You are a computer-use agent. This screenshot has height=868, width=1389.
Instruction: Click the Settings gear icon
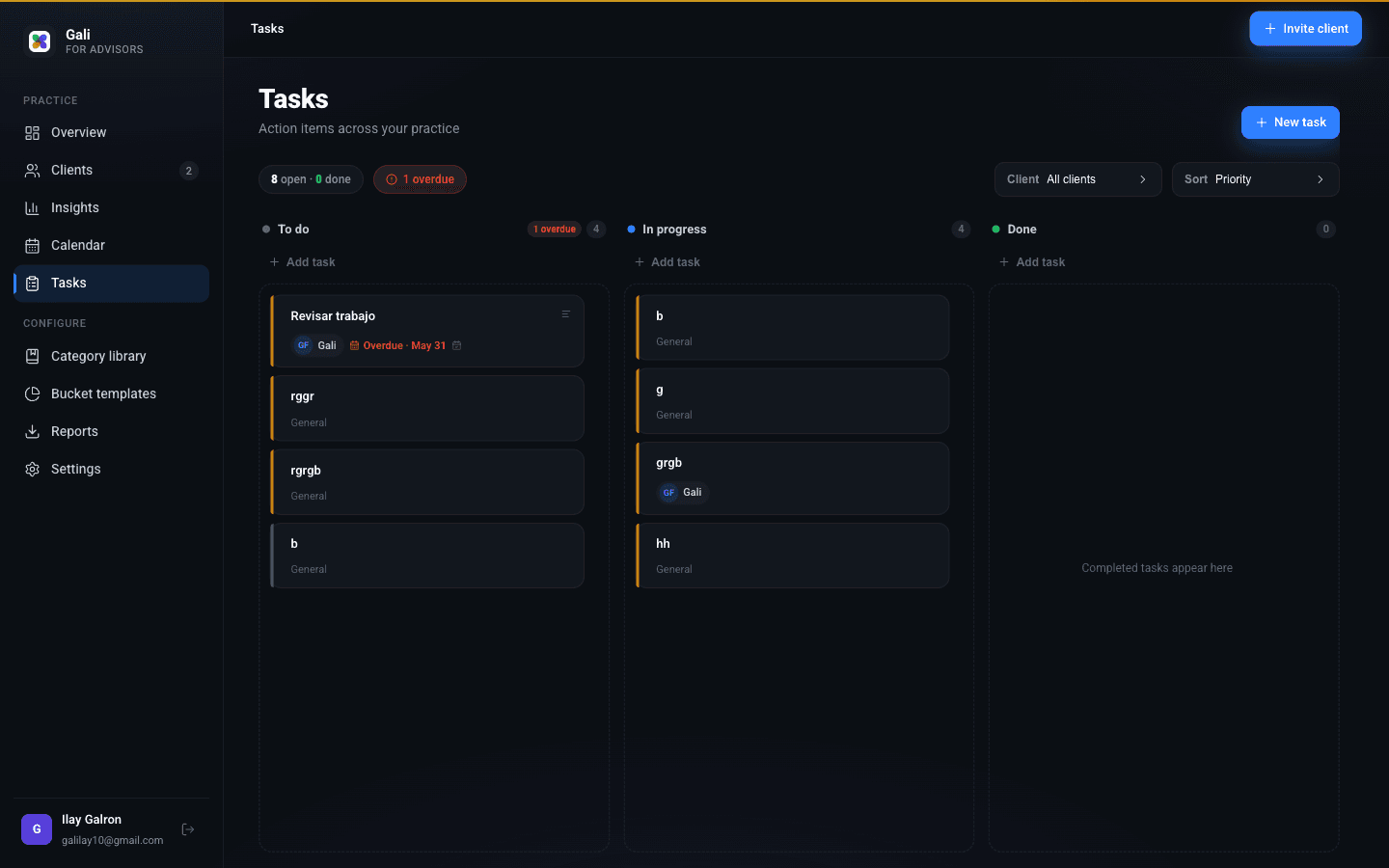(33, 470)
